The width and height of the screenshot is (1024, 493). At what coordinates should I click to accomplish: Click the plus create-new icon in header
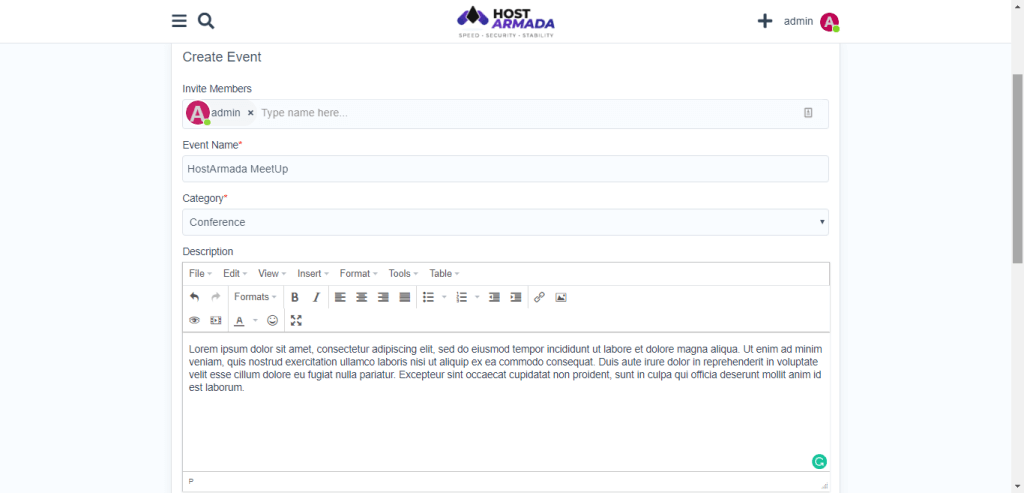click(x=765, y=22)
